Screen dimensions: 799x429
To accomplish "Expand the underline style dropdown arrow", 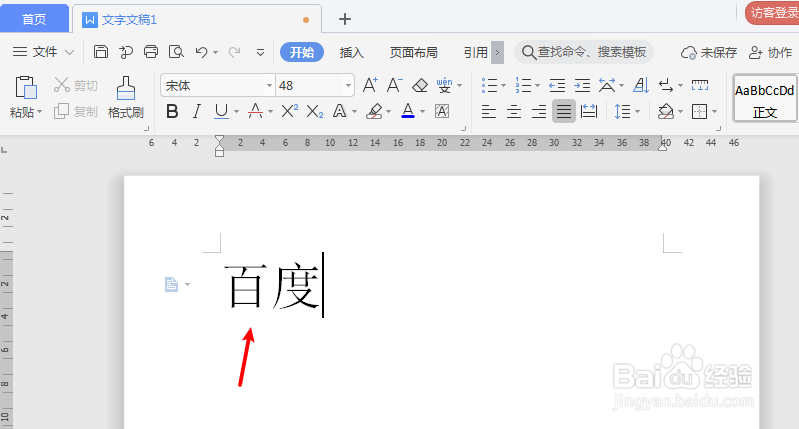I will point(236,111).
